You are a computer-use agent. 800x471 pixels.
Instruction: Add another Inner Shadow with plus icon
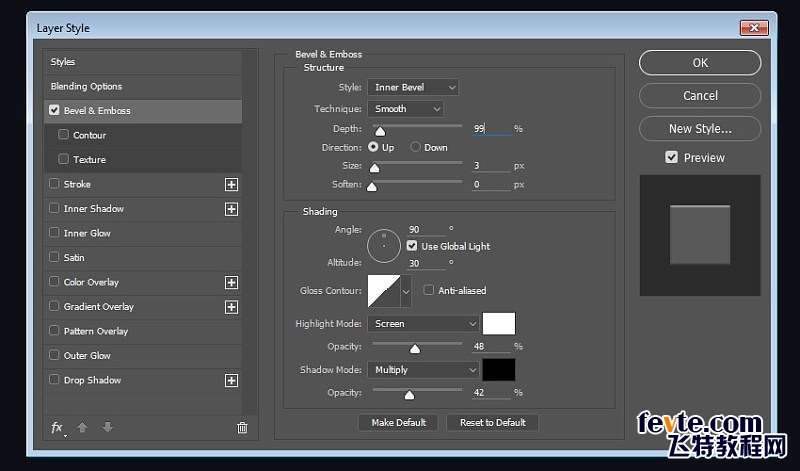tap(231, 209)
